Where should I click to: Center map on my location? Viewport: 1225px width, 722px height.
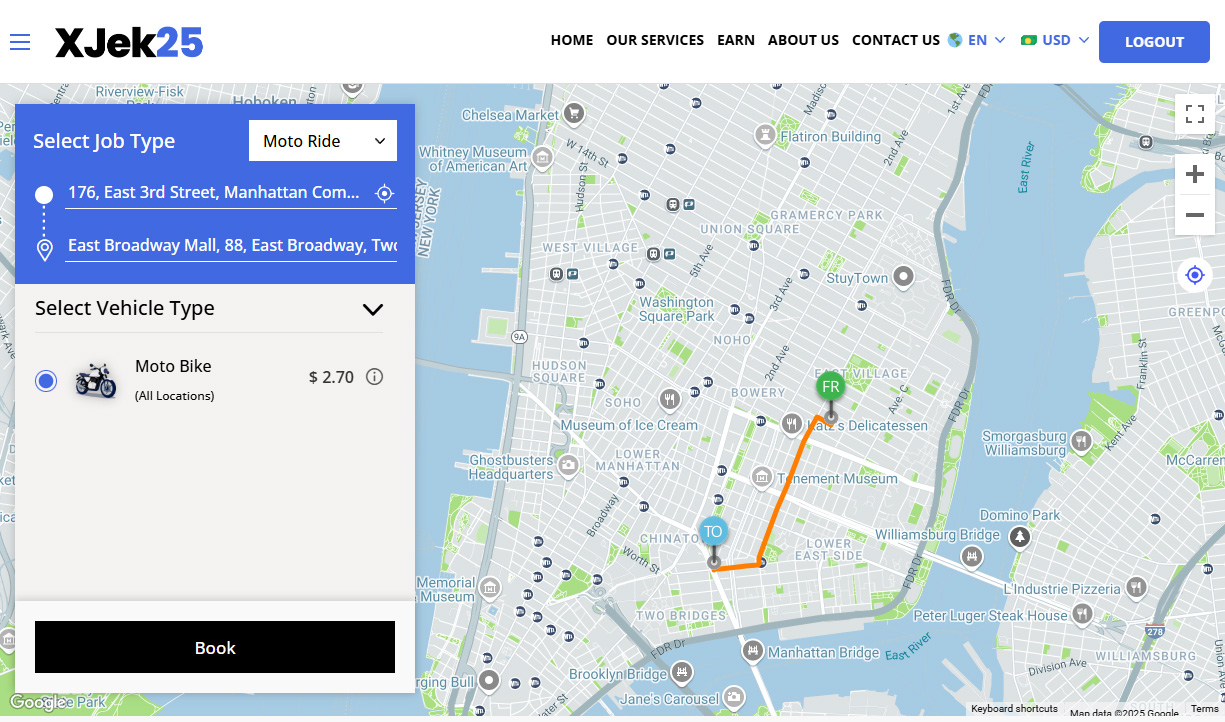1194,274
